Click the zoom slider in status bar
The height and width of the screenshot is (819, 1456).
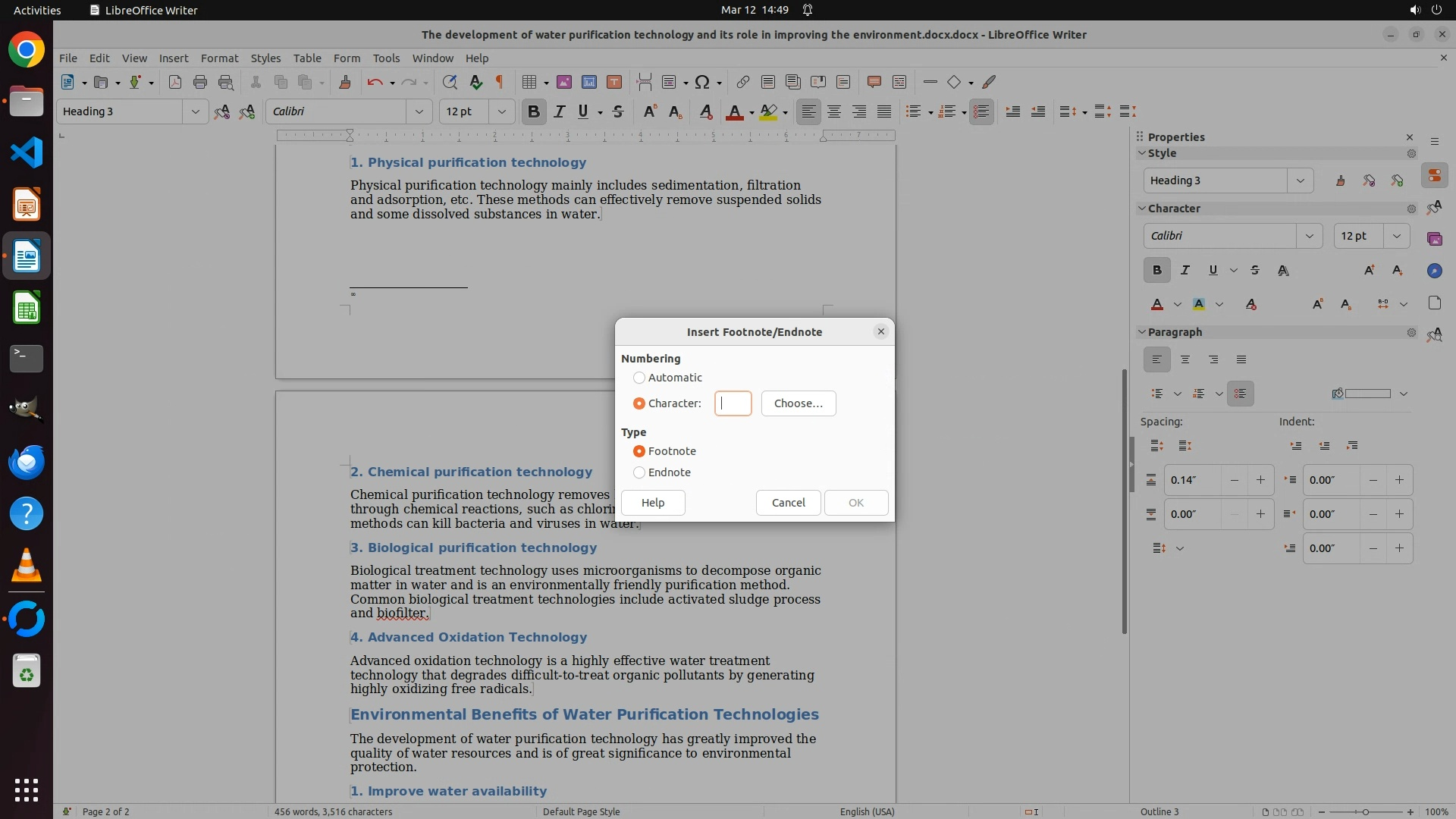point(1365,811)
